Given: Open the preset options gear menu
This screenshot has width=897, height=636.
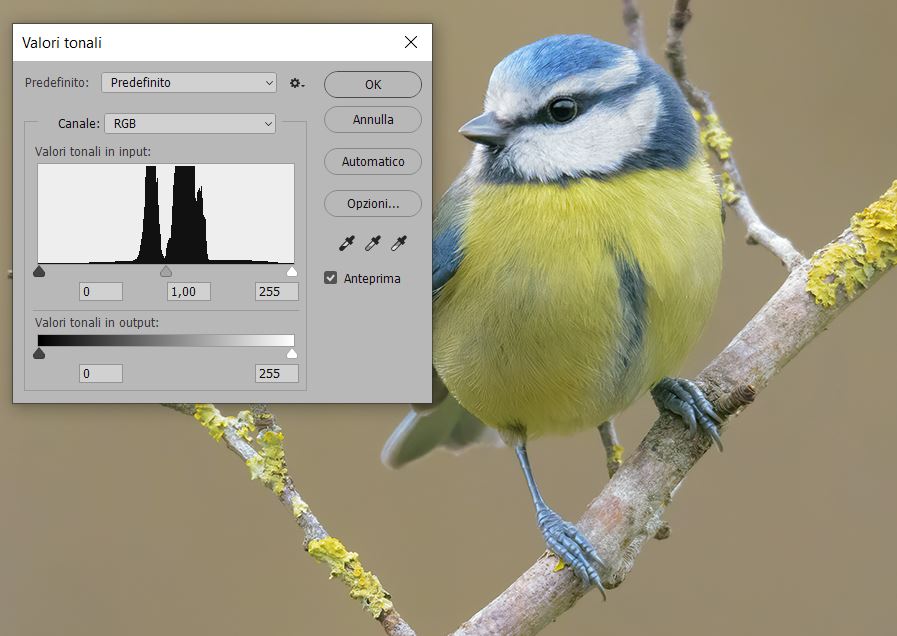Looking at the screenshot, I should point(297,83).
